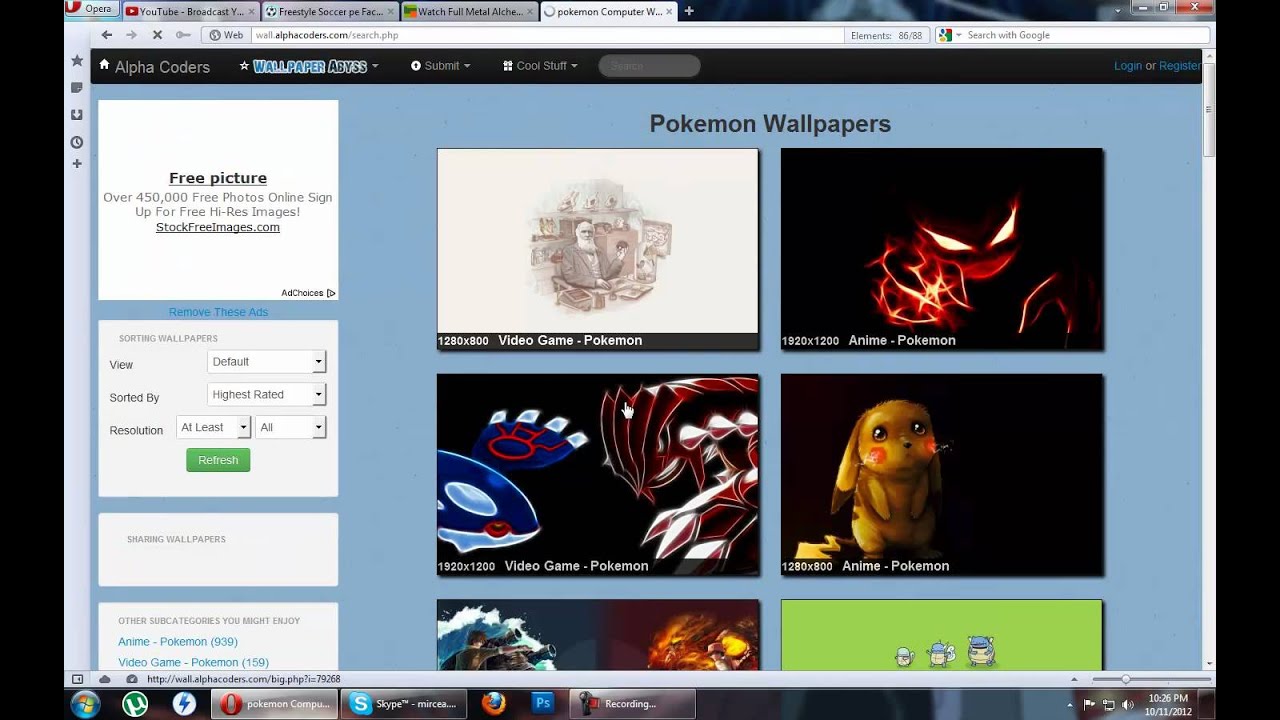Click the Opera Link cloud icon
The image size is (1280, 720).
click(104, 679)
